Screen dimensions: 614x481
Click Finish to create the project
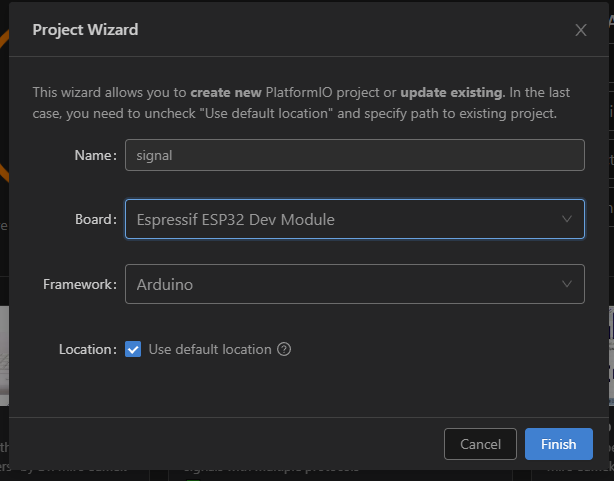coord(558,444)
